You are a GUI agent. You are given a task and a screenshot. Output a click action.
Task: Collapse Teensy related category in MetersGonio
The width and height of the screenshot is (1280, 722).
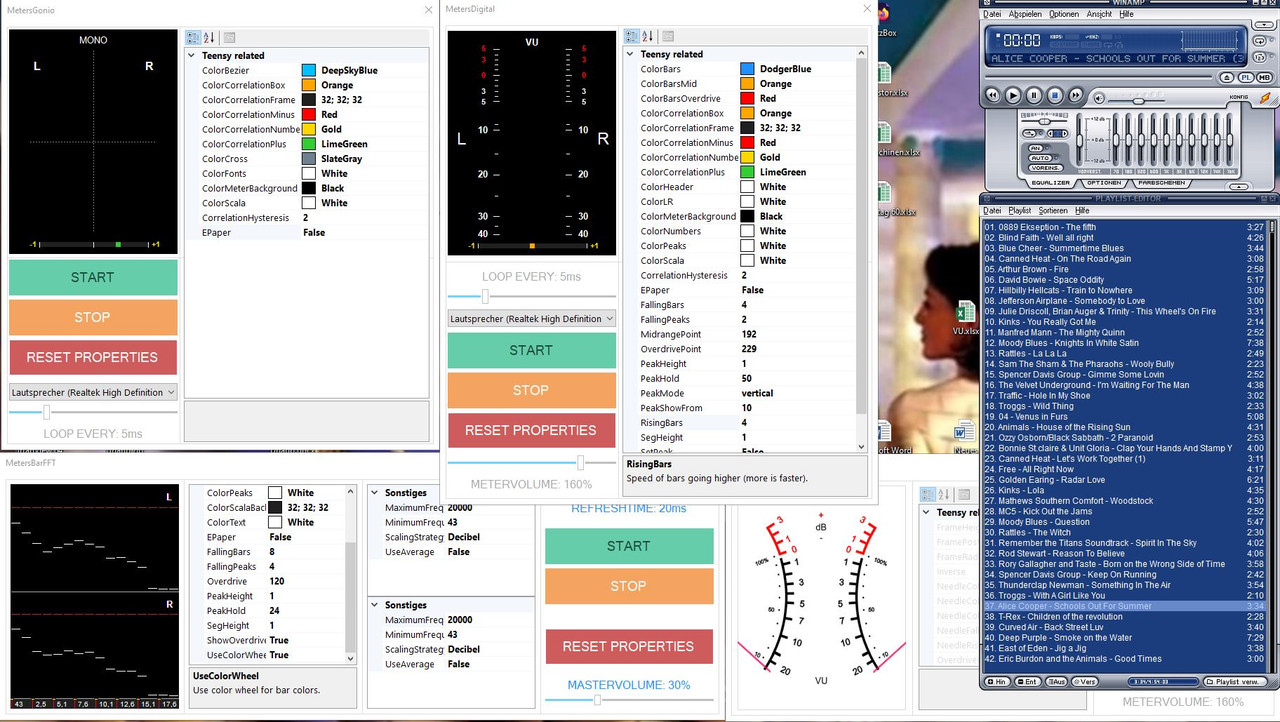(192, 56)
